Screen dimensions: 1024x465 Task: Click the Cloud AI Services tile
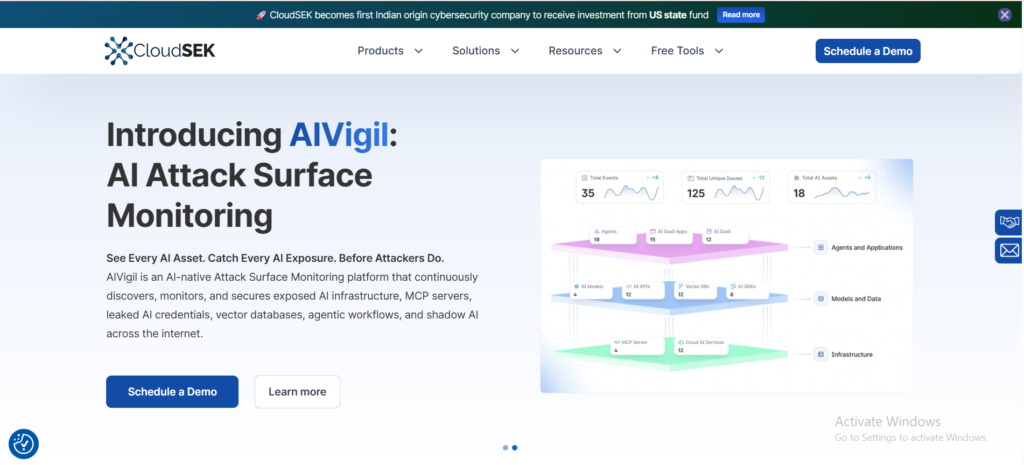(701, 346)
